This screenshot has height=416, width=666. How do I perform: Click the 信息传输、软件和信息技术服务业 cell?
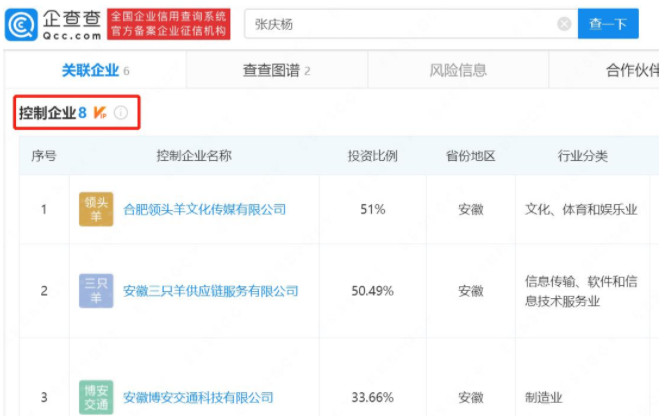click(581, 291)
